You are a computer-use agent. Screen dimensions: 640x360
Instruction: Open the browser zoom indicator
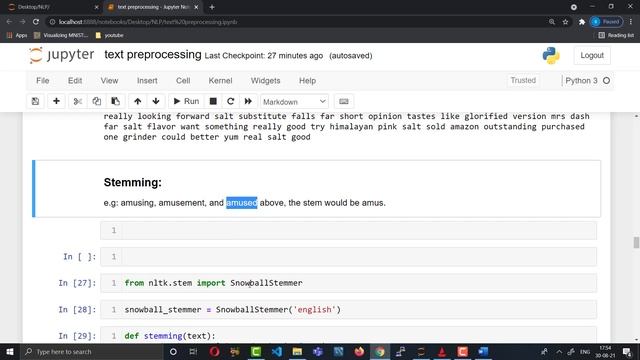pyautogui.click(x=552, y=22)
